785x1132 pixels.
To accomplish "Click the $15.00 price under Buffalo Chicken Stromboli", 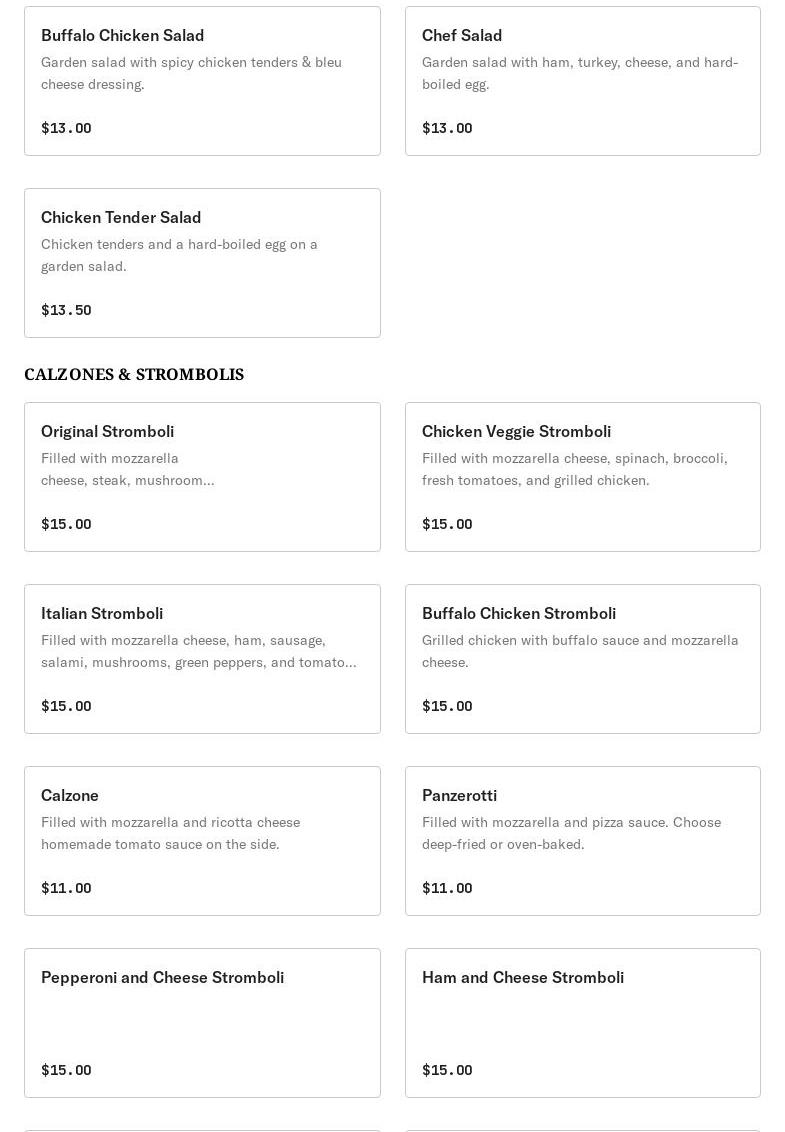I will (447, 706).
